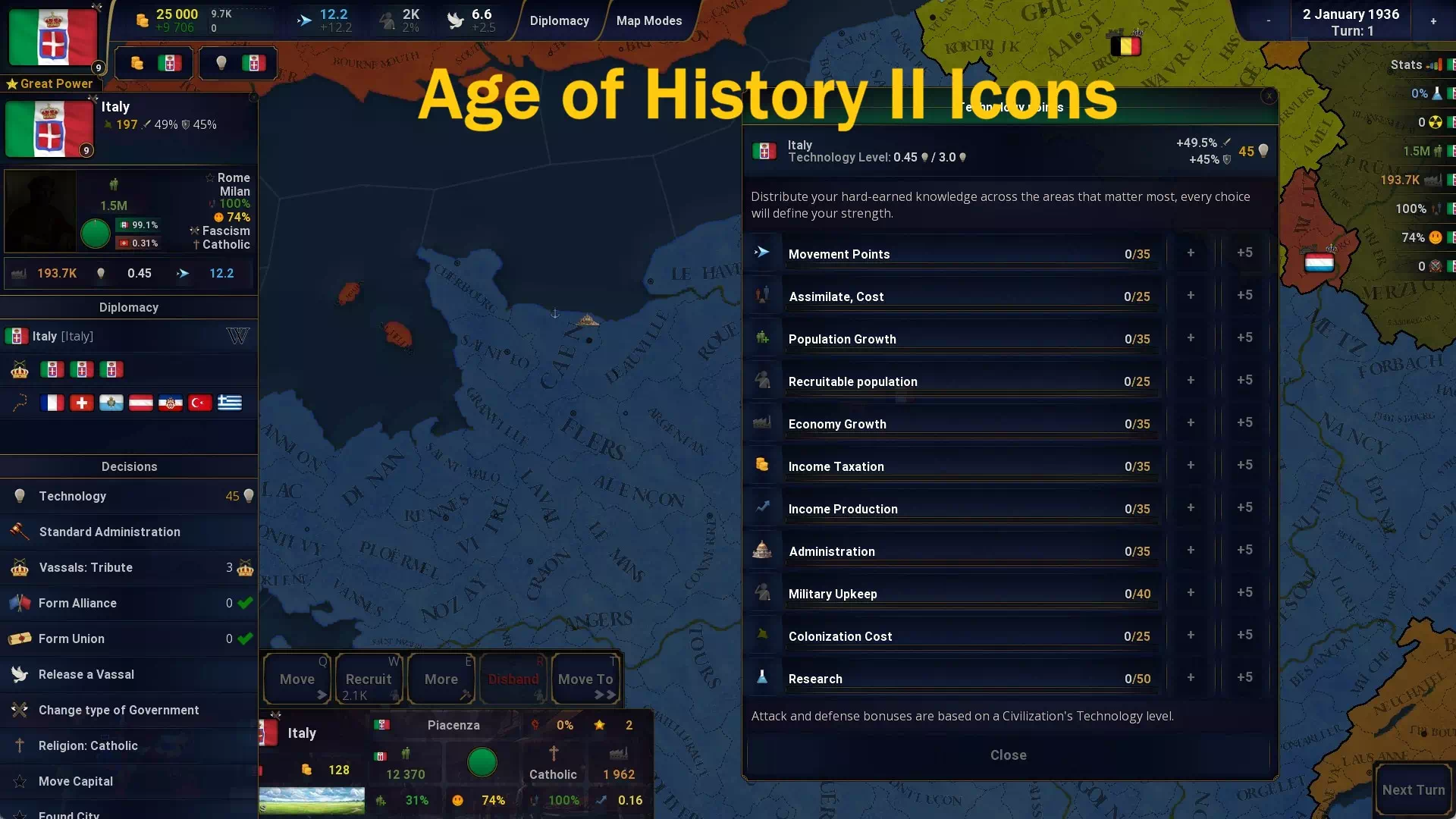The width and height of the screenshot is (1456, 819).
Task: Decrease game speed with minus button
Action: tap(1269, 21)
